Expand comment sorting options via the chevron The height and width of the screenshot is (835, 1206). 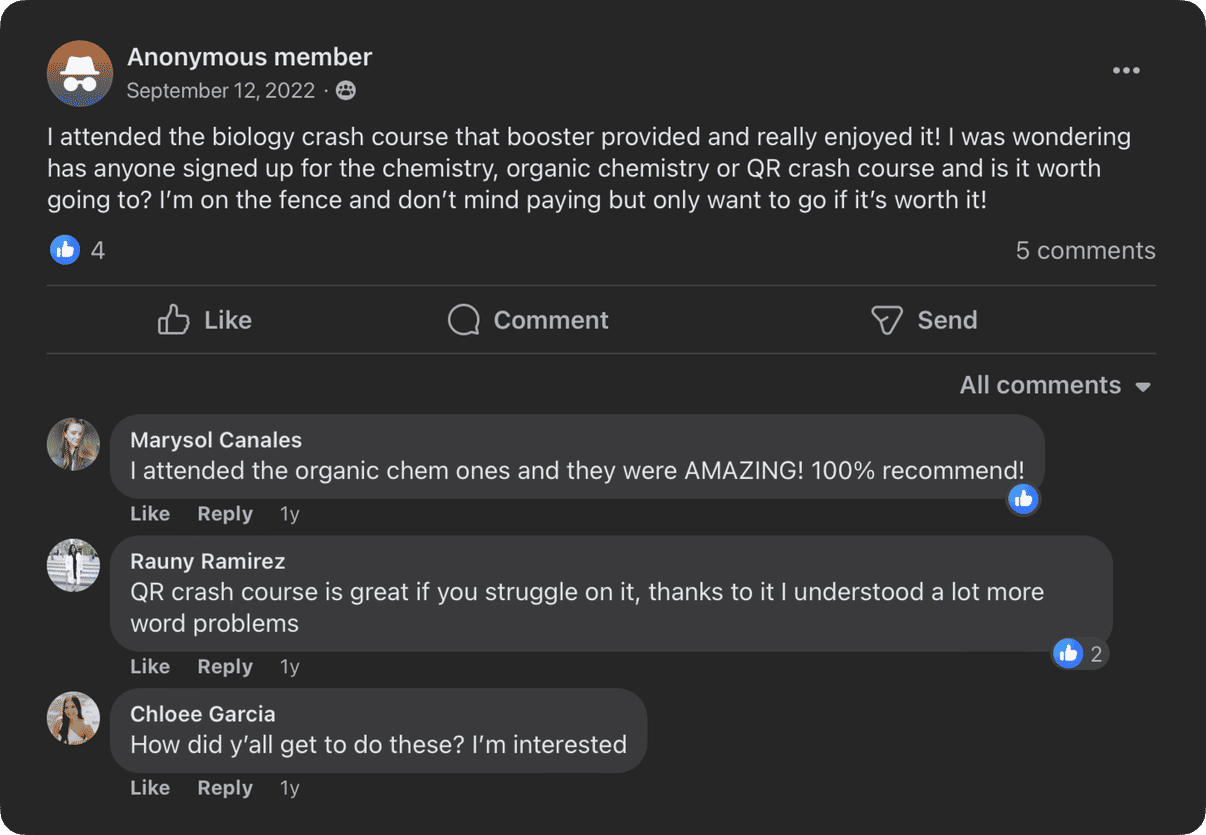pos(1143,386)
